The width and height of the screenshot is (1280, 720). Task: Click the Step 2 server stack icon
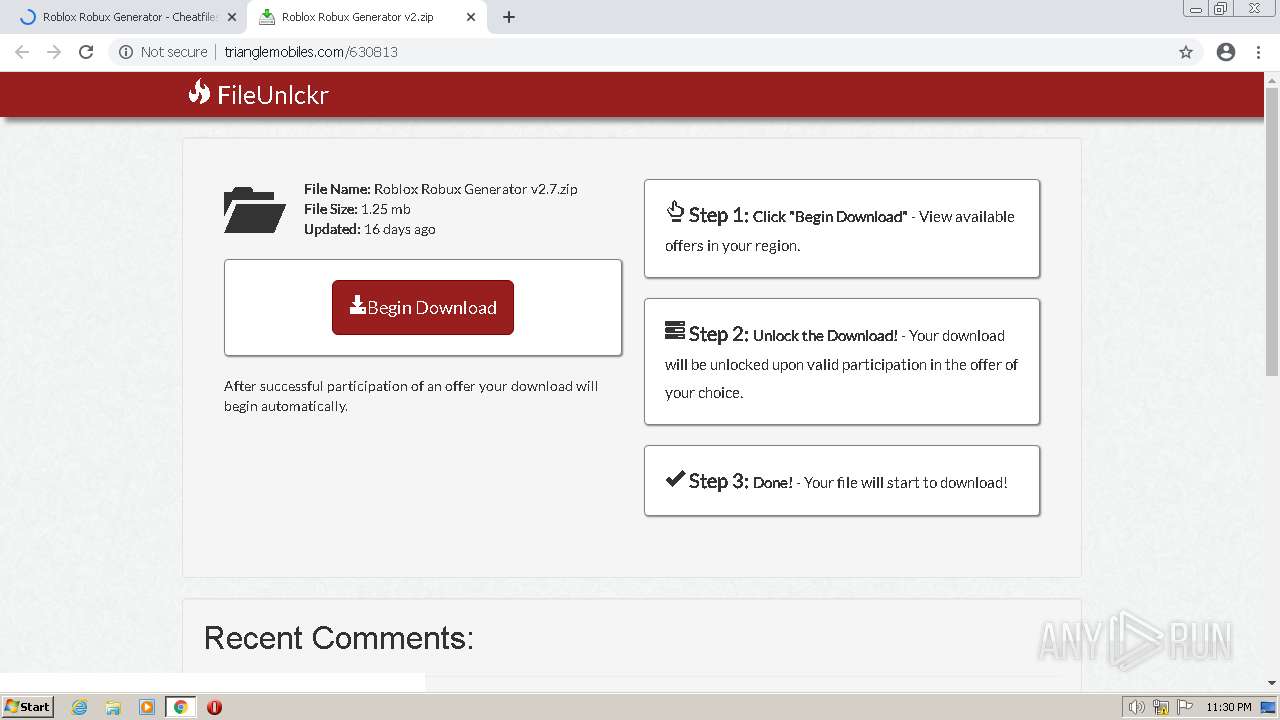pyautogui.click(x=675, y=330)
